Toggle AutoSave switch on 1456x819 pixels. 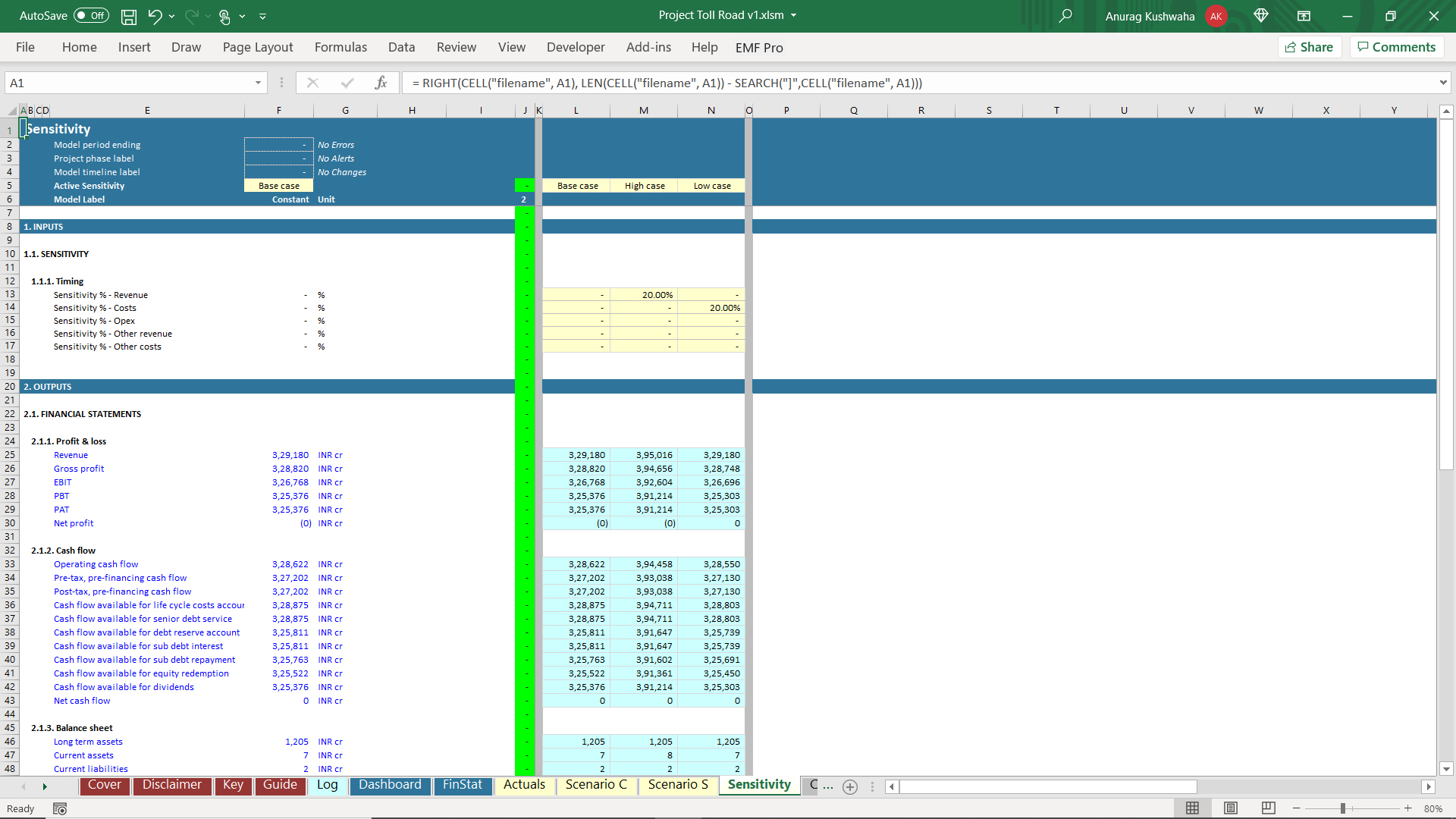point(91,16)
